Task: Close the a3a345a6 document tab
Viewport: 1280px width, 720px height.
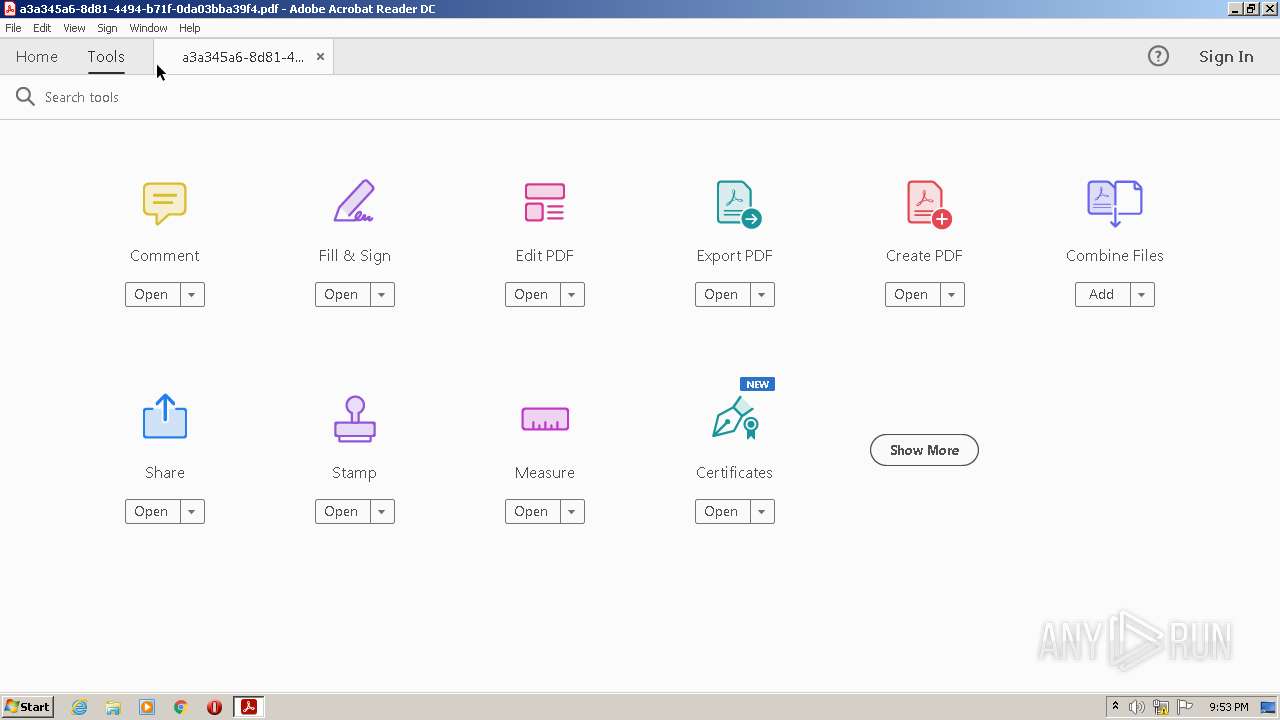Action: 320,57
